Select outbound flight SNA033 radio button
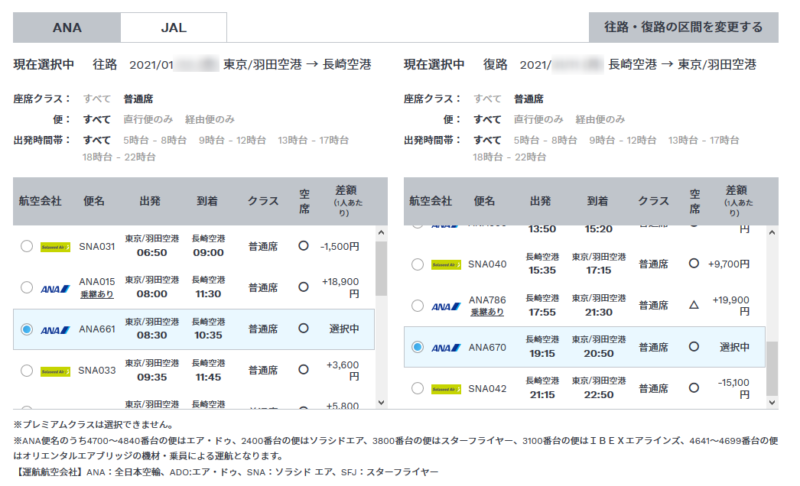The height and width of the screenshot is (486, 800). [x=27, y=371]
